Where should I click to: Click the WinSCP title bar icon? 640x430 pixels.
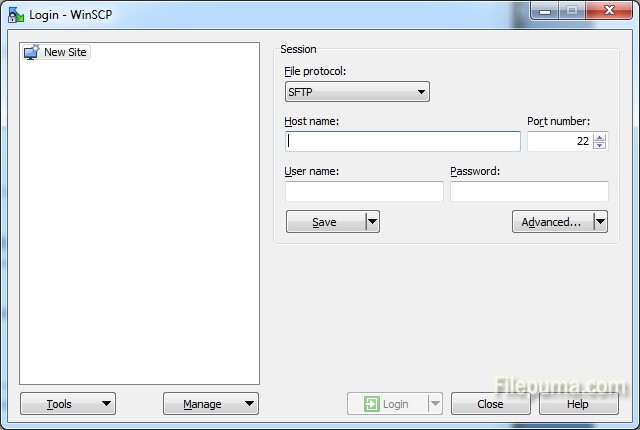point(15,14)
